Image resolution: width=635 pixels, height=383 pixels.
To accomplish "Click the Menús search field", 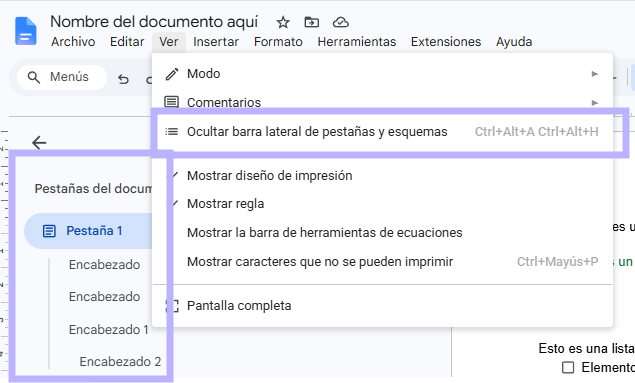I will point(62,77).
